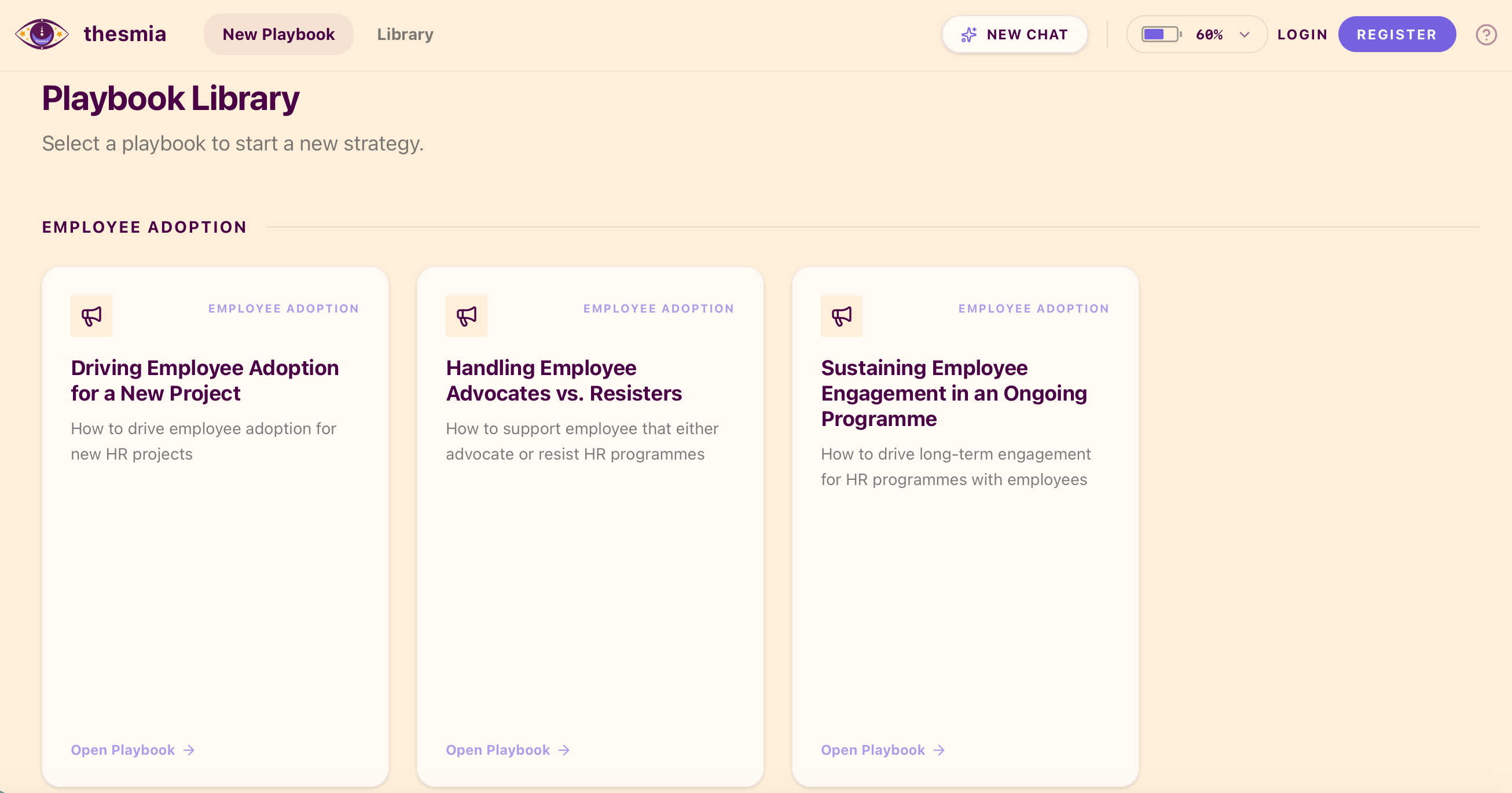Click the megaphone icon on Handling Employee Advocates card
This screenshot has height=793, width=1512.
coord(466,316)
